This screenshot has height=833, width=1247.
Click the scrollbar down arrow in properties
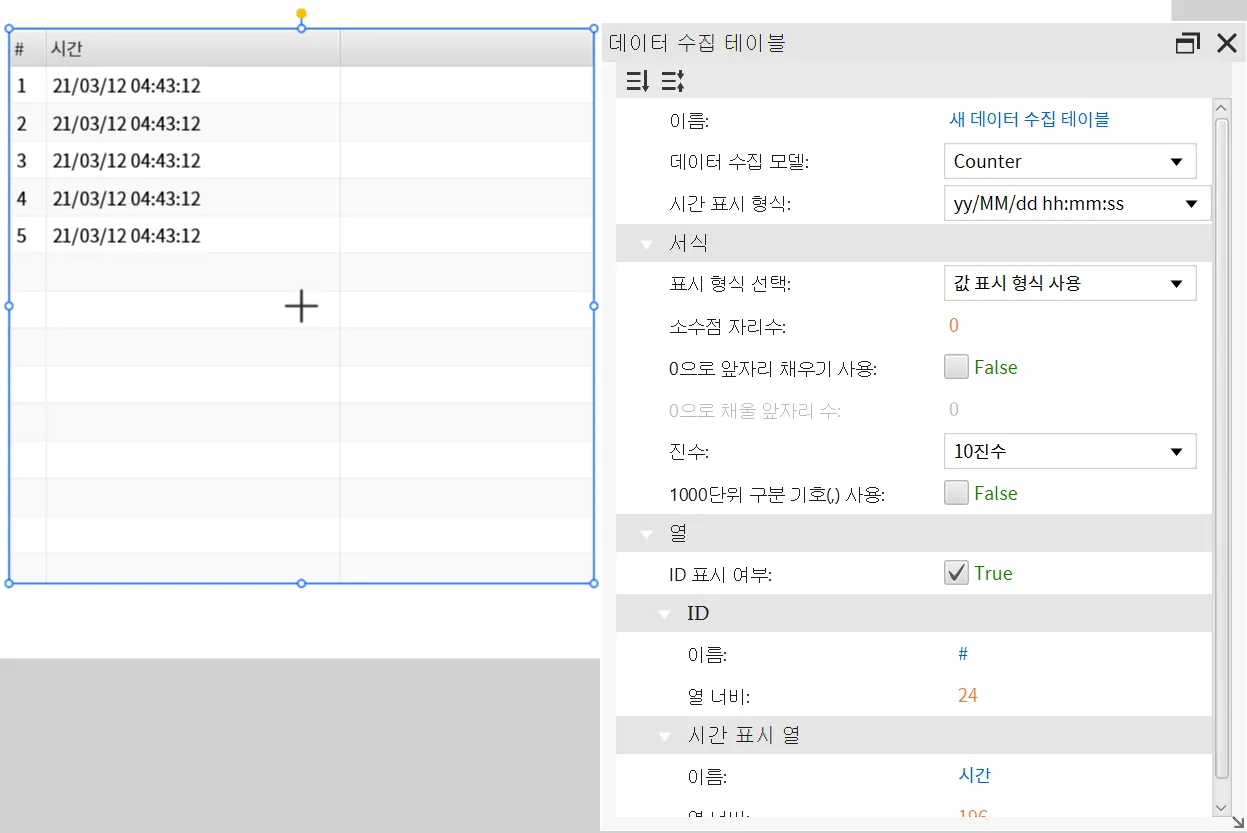pyautogui.click(x=1221, y=806)
